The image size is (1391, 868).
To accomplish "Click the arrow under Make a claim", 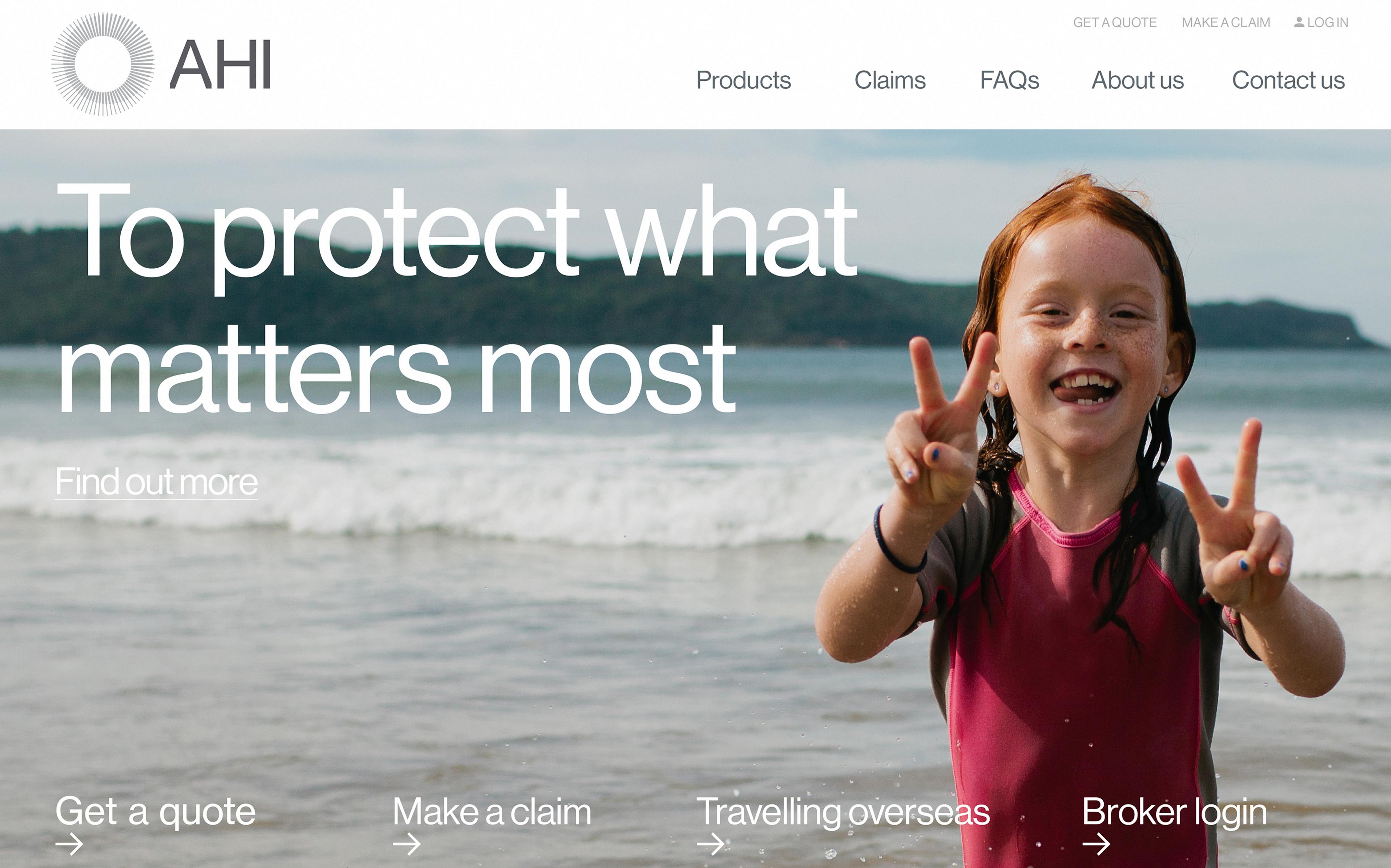I will [x=407, y=844].
